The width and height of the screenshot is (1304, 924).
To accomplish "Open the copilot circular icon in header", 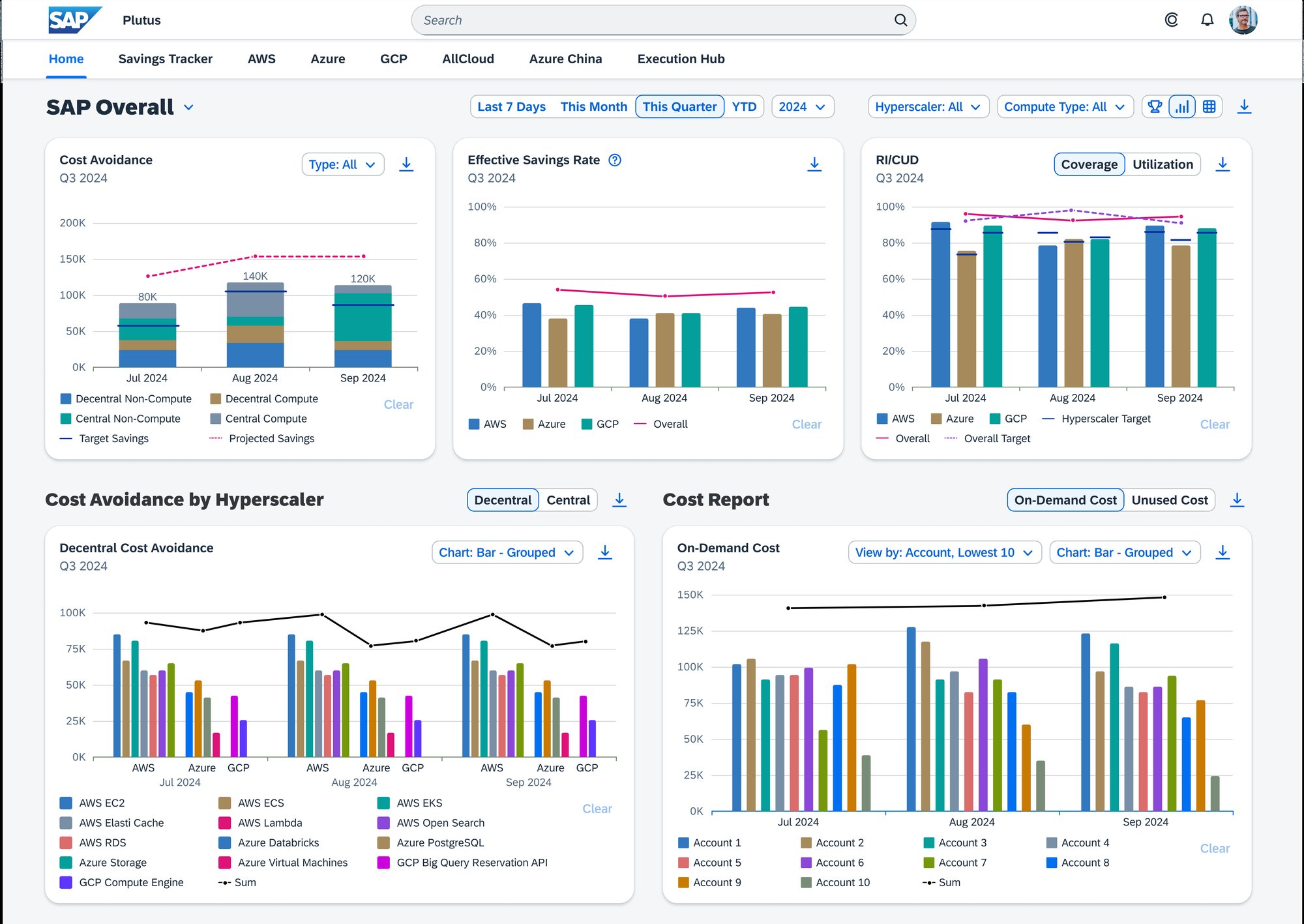I will [1172, 20].
